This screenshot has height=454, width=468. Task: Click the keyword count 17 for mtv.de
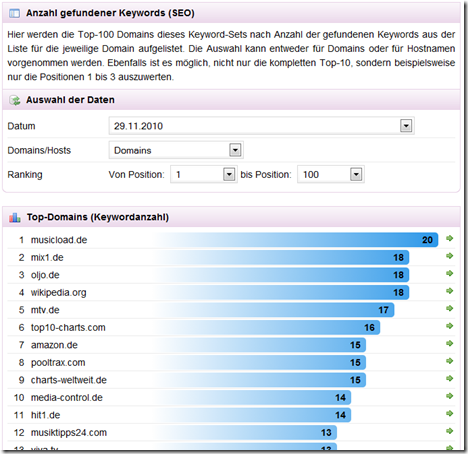pos(383,310)
